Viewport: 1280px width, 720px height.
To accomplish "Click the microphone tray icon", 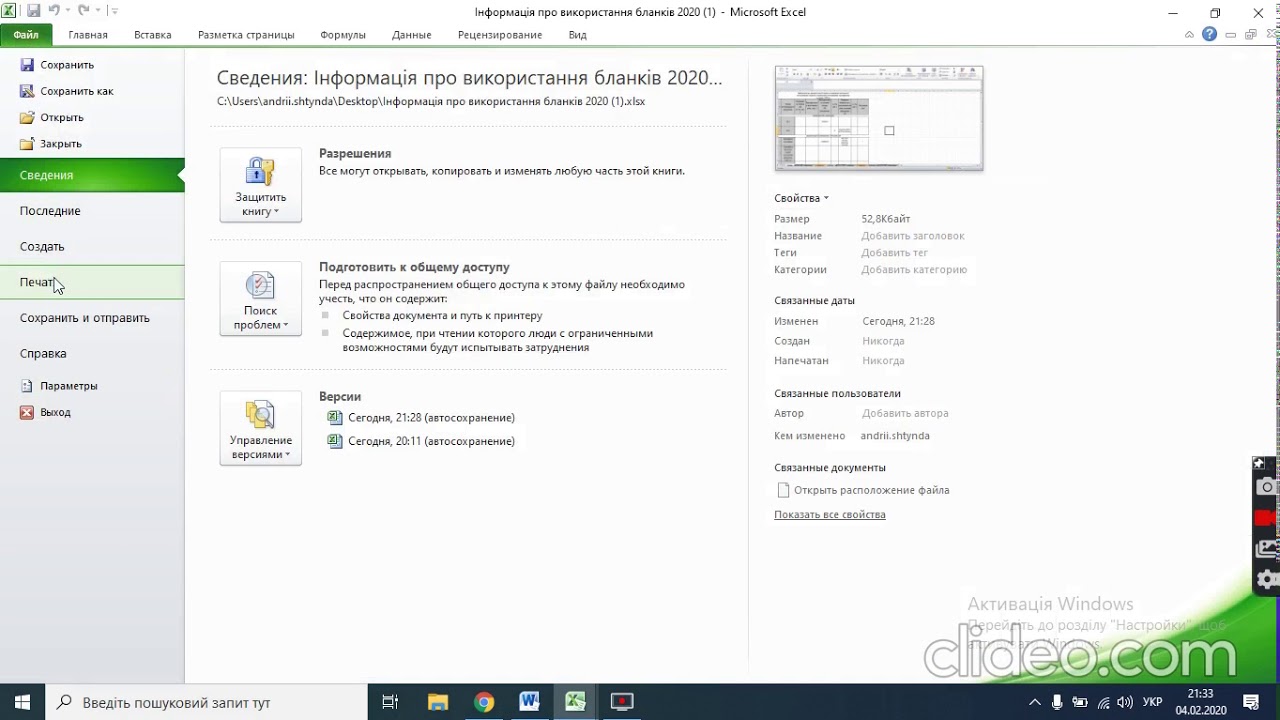I will [x=1058, y=702].
